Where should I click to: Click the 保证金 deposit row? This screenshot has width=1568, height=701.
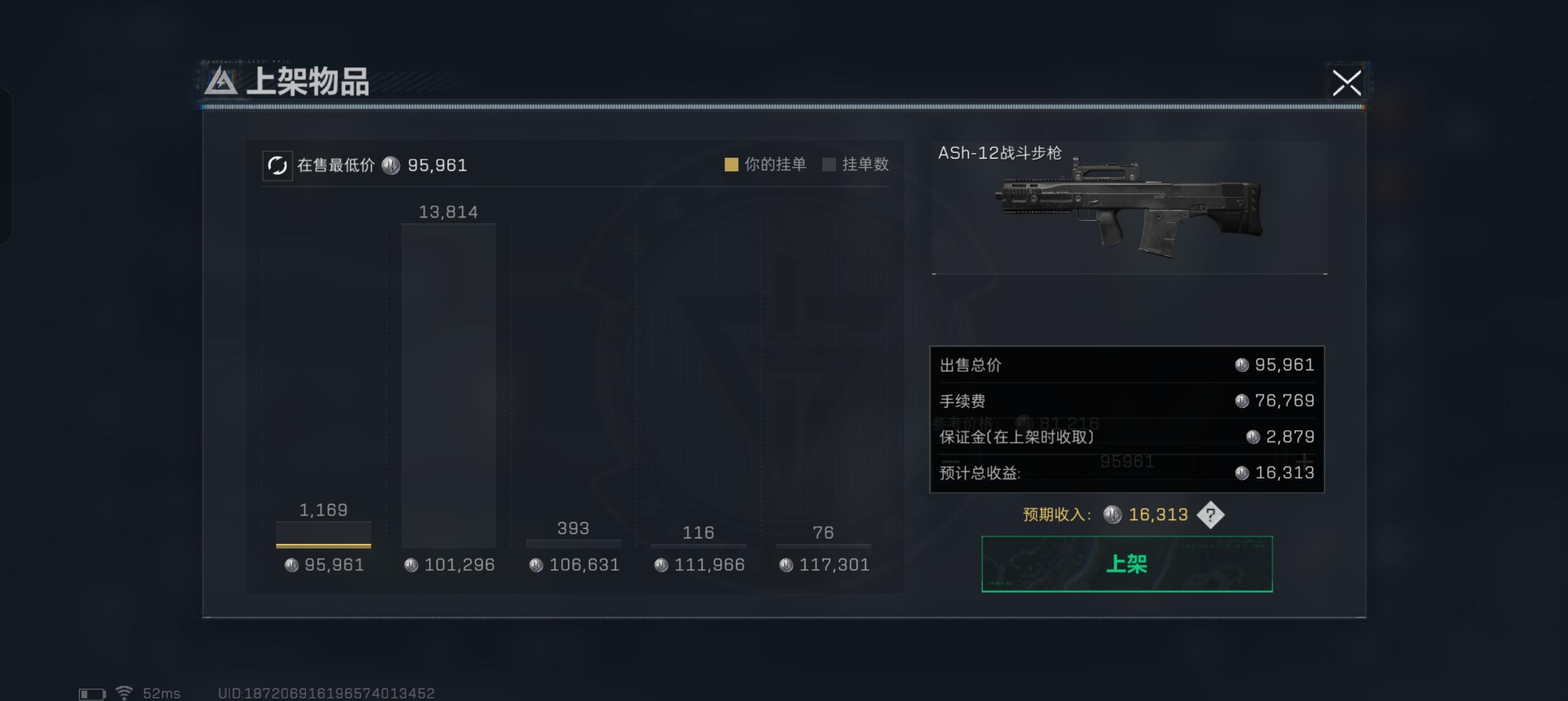click(x=1127, y=436)
